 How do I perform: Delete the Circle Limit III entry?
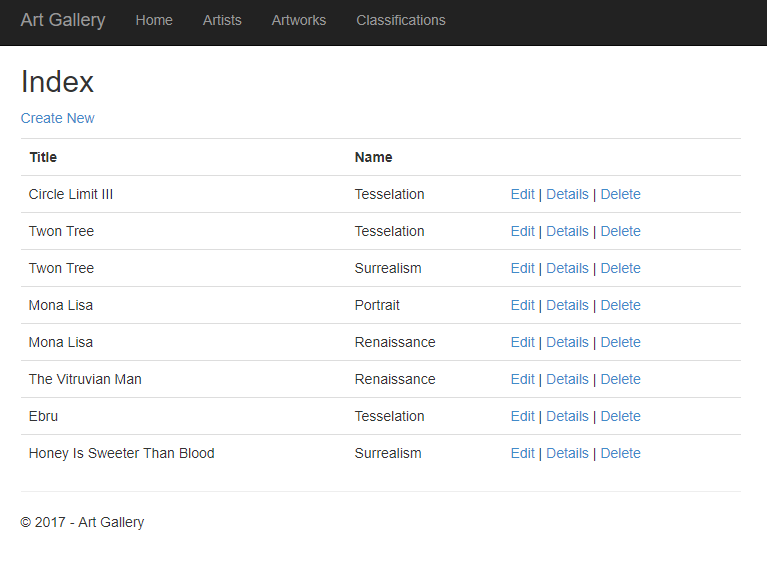[620, 194]
